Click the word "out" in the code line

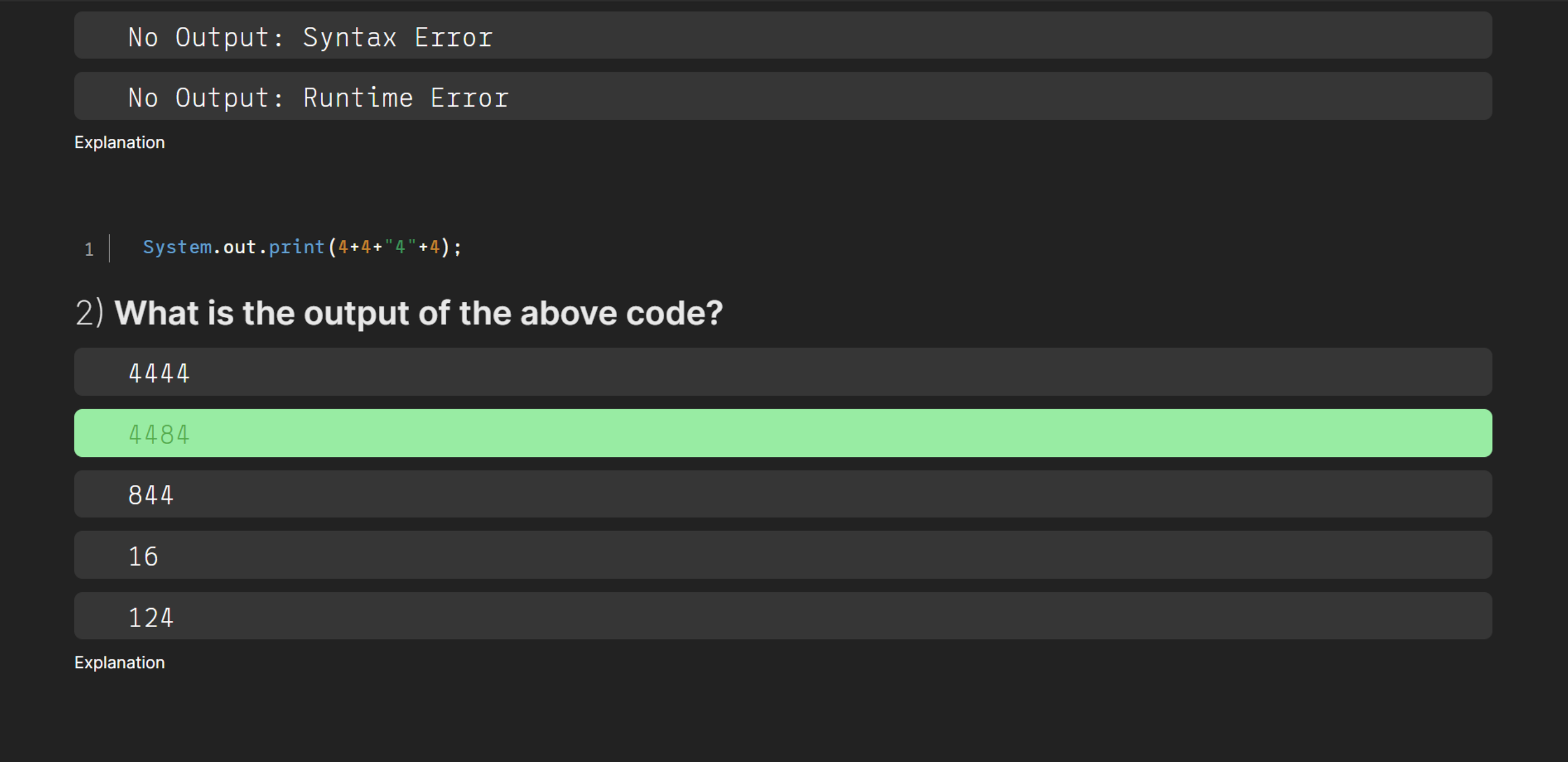pyautogui.click(x=239, y=247)
